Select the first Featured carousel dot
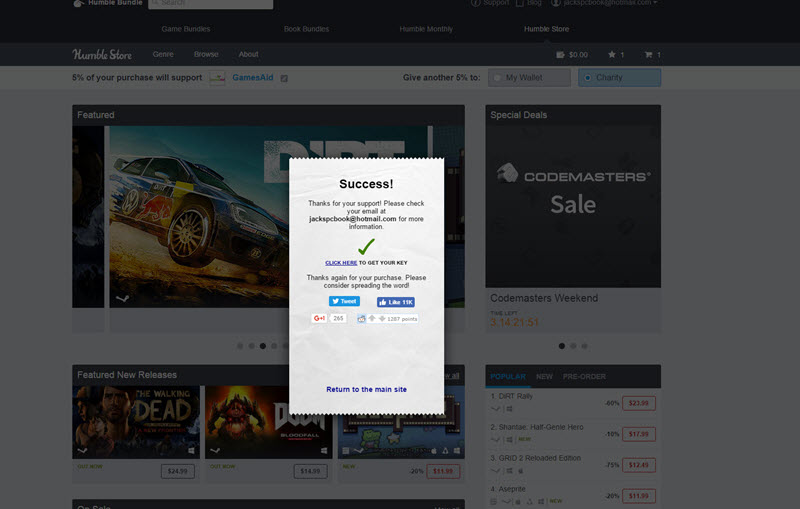Viewport: 800px width, 509px height. (240, 346)
